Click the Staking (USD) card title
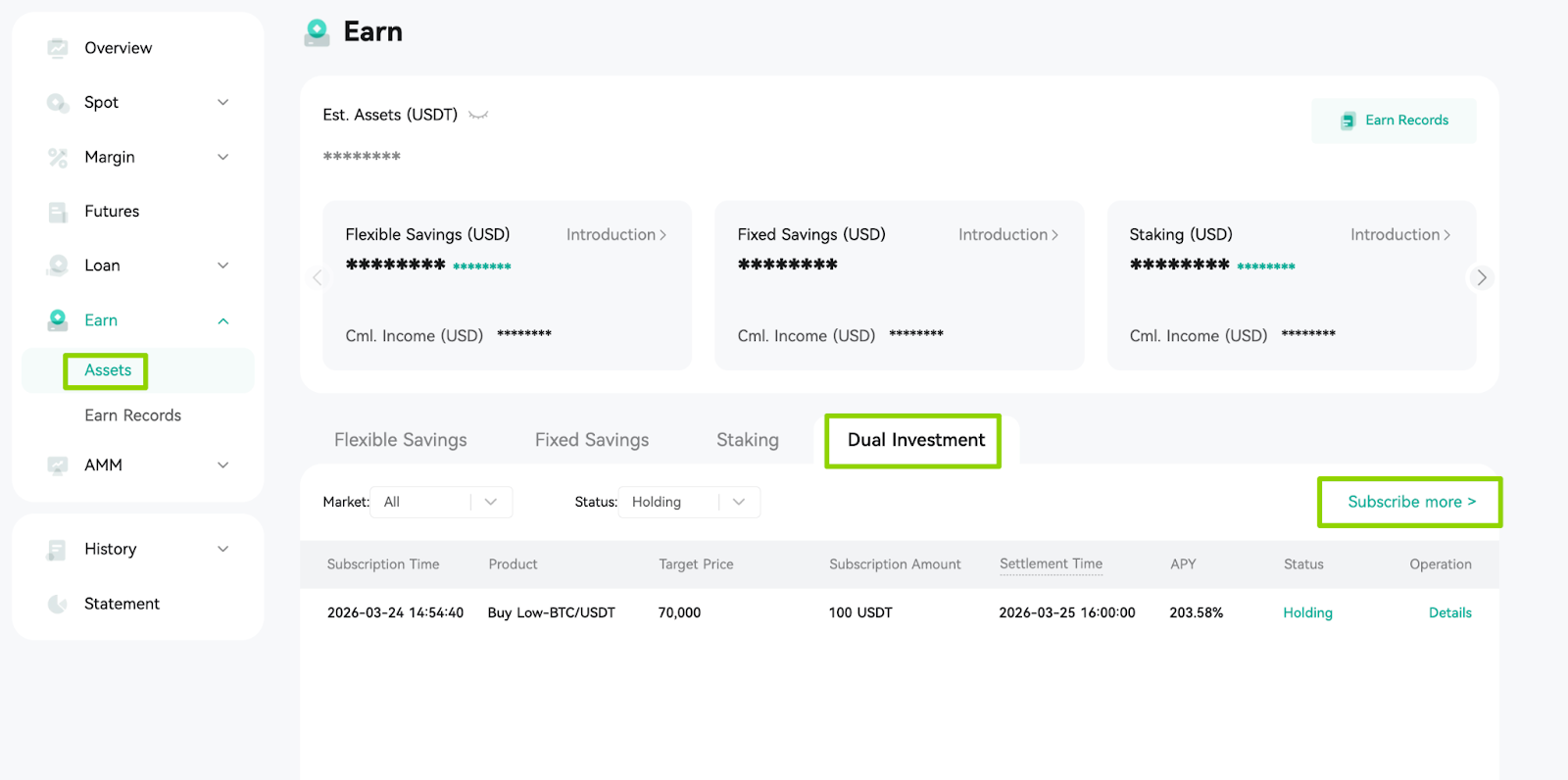The height and width of the screenshot is (780, 1568). 1181,235
